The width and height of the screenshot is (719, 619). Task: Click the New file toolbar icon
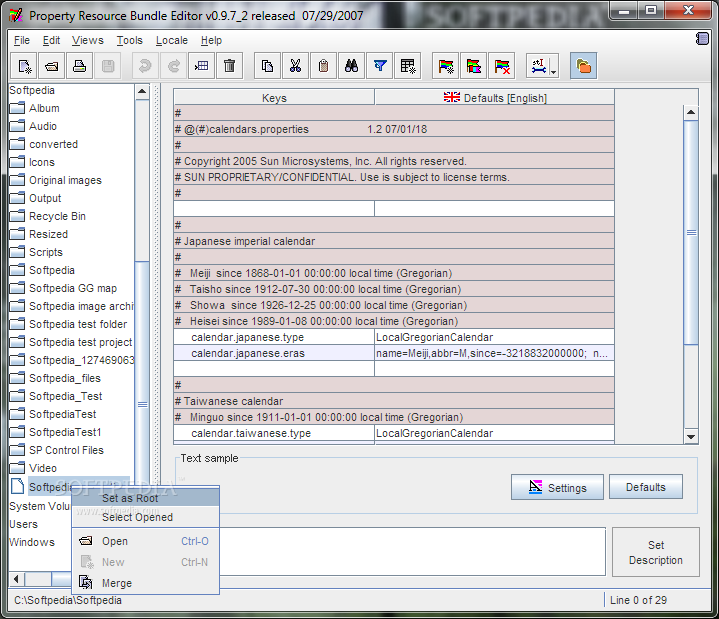coord(24,66)
